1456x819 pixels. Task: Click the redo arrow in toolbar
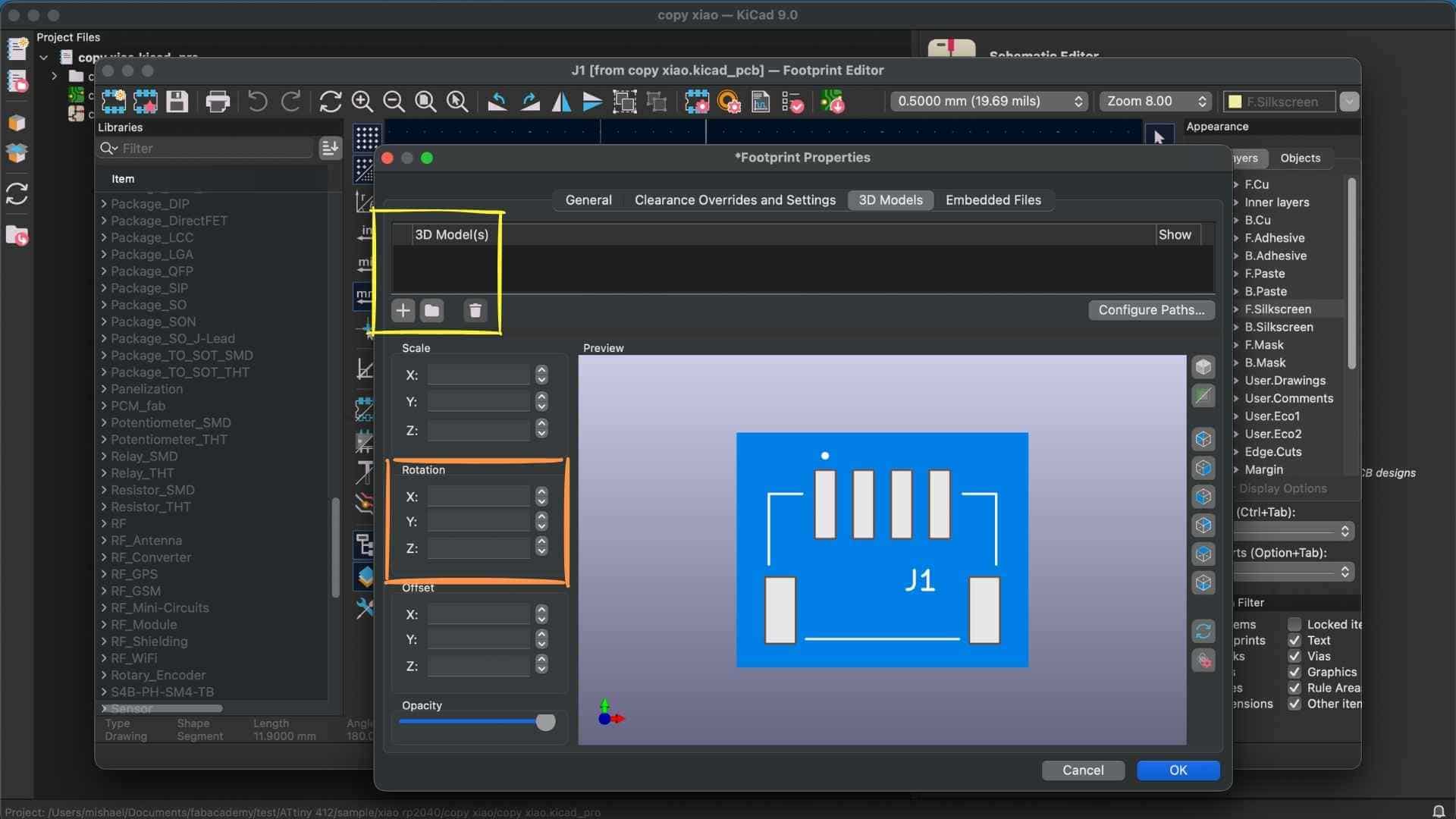coord(290,101)
